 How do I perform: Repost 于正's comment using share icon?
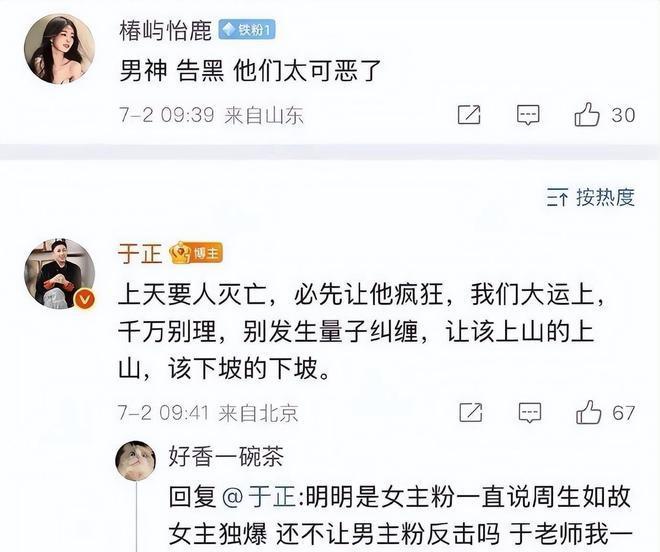point(471,412)
